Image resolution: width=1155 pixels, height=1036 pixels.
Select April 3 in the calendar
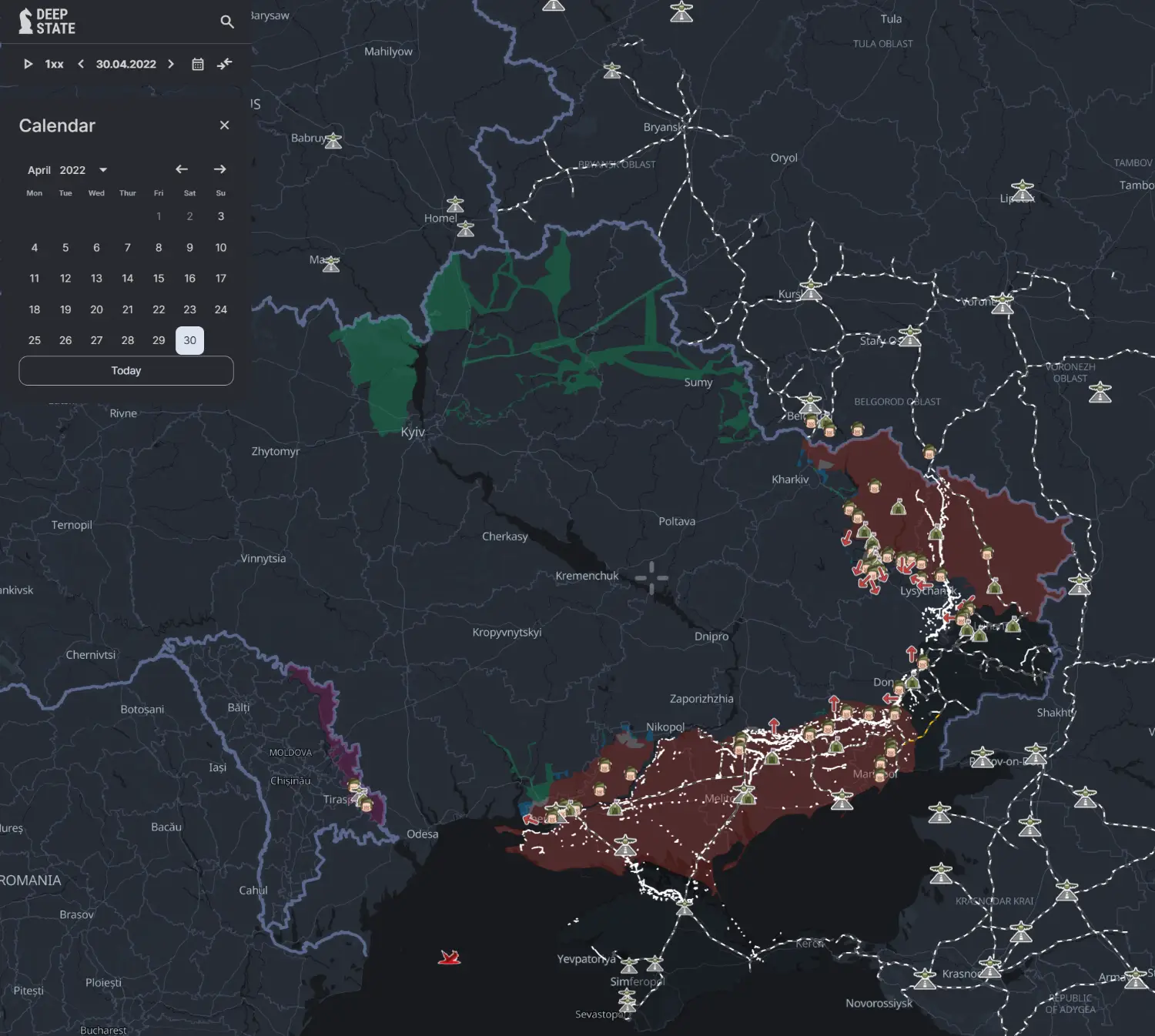[x=221, y=216]
